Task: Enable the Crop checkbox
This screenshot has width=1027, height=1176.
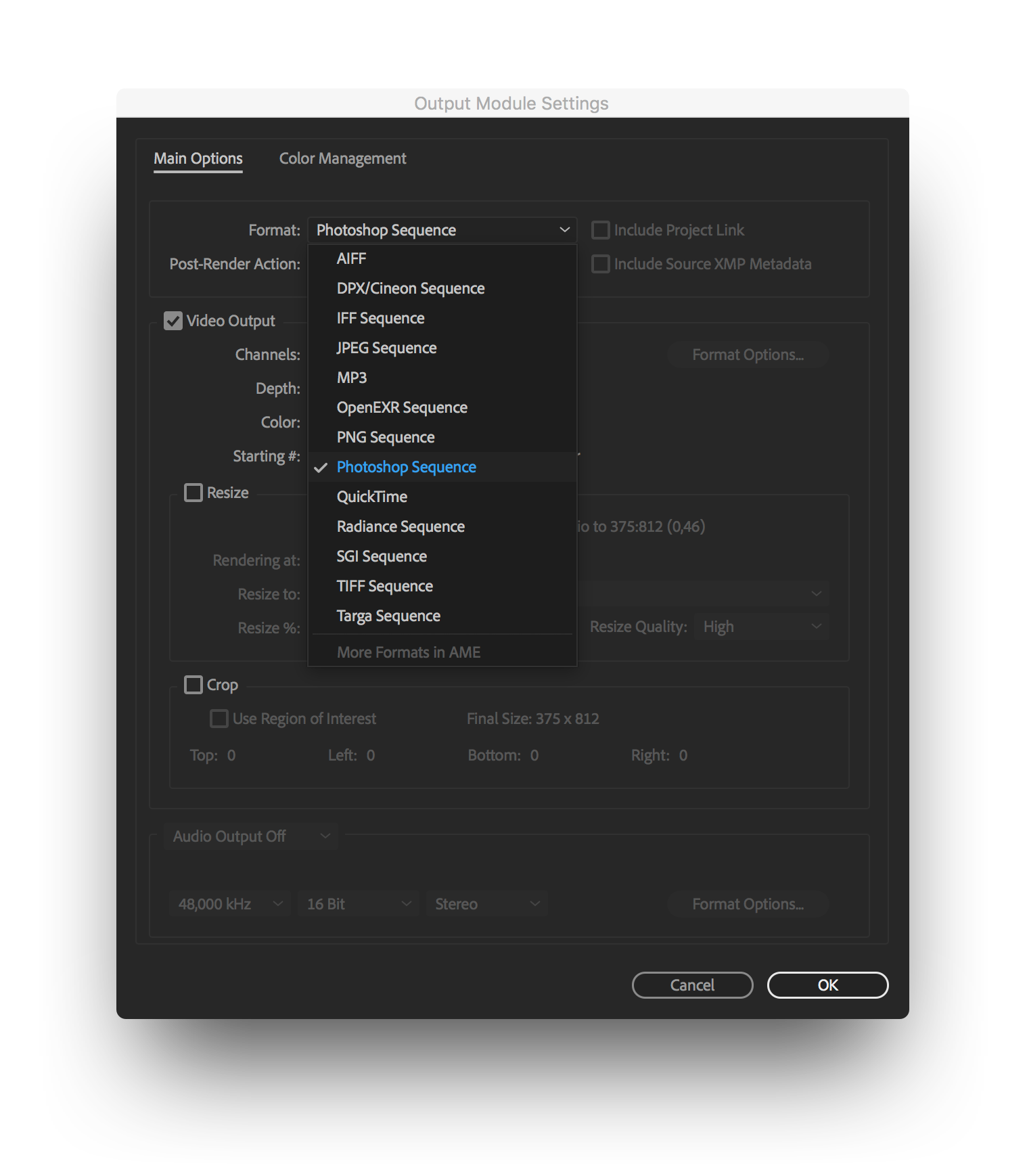Action: pos(193,685)
